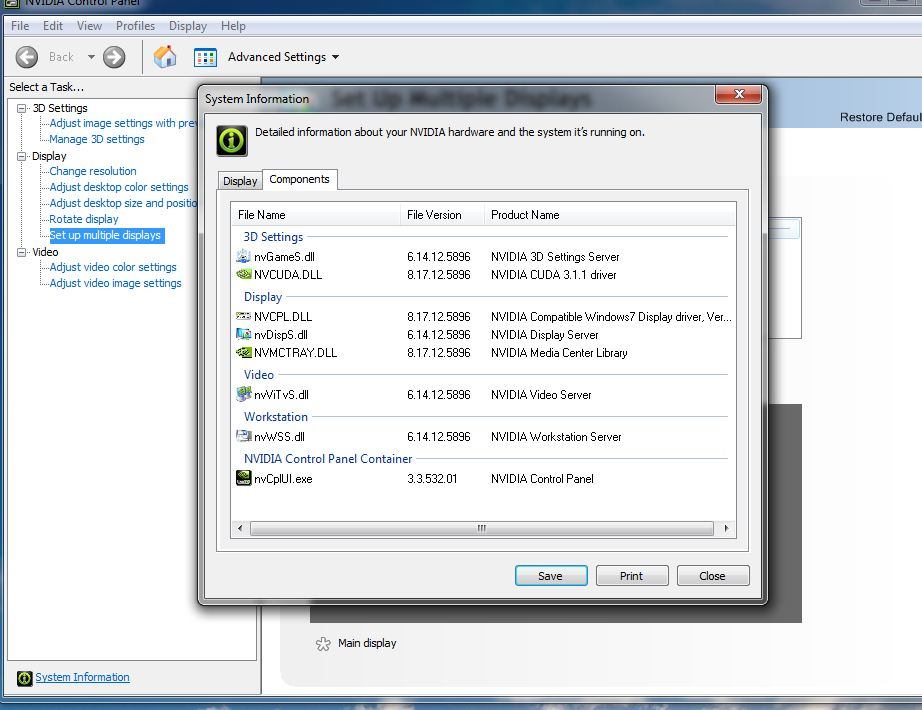Viewport: 922px width, 710px height.
Task: Sort by Product Name column header
Action: coord(610,215)
